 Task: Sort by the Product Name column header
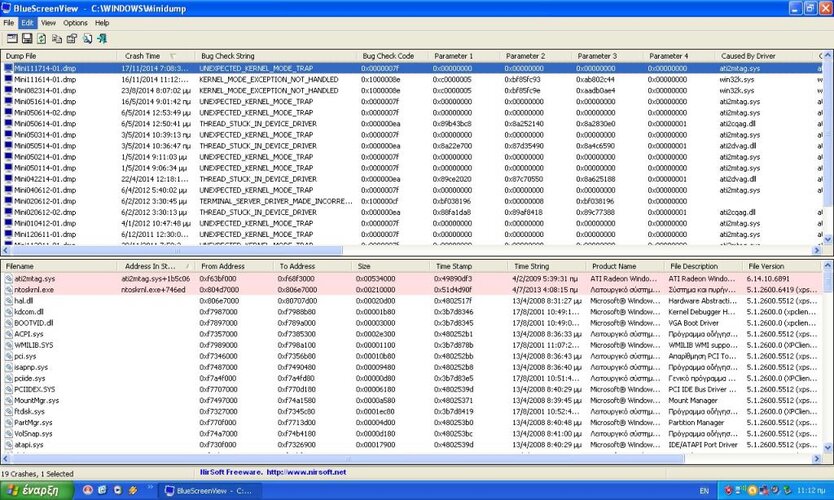pyautogui.click(x=623, y=266)
